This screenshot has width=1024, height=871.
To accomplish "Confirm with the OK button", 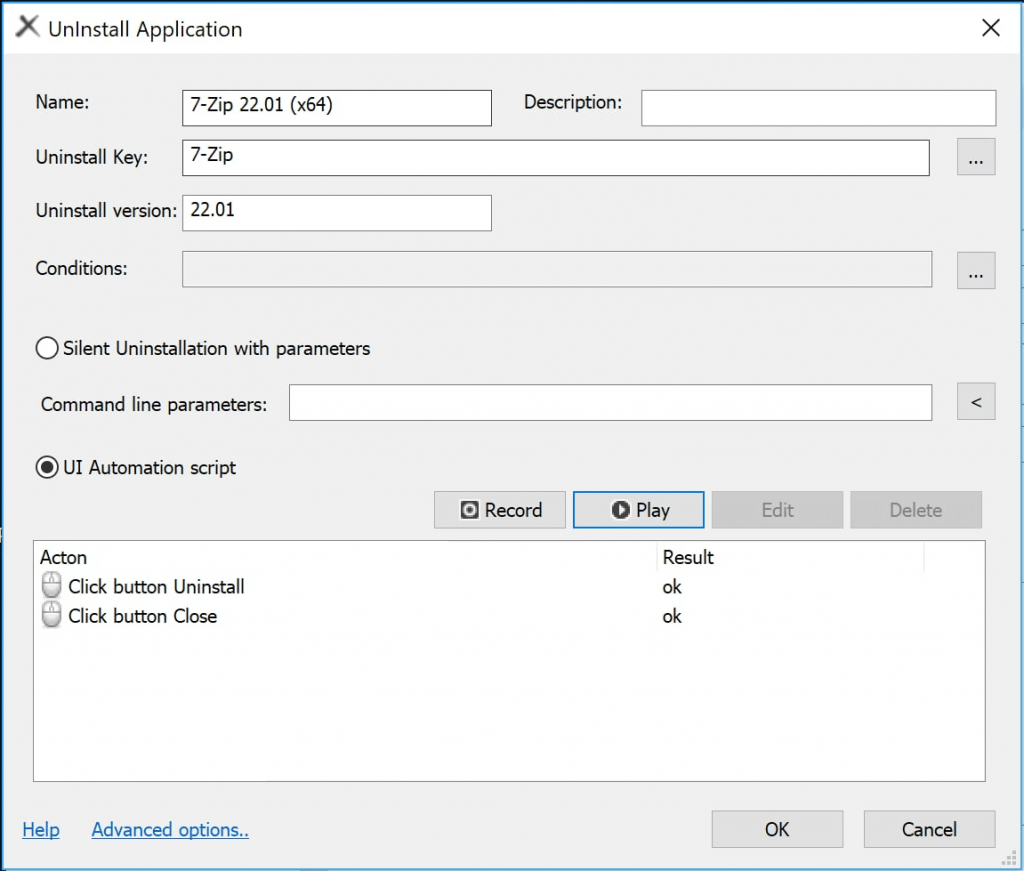I will (x=777, y=829).
